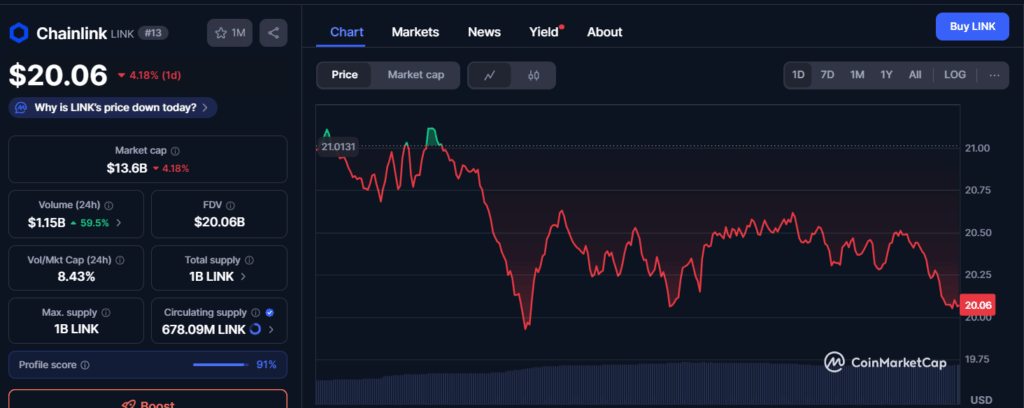
Task: Click the CoinMarketCap logo on chart
Action: coord(885,363)
